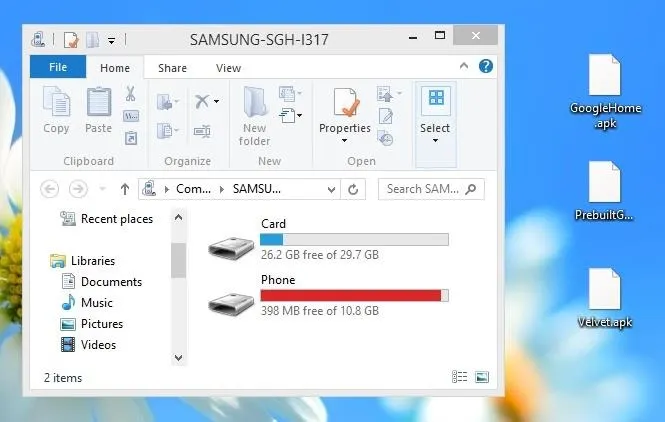Switch to the View tab
The image size is (665, 422).
pos(228,68)
